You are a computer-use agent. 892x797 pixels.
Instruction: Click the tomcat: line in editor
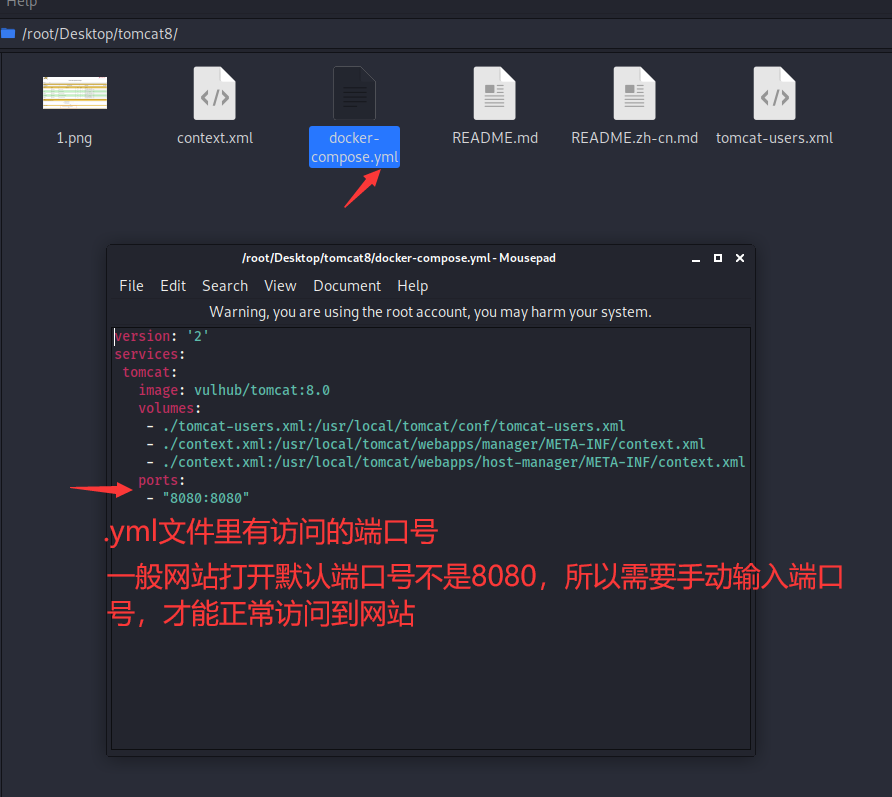pyautogui.click(x=150, y=373)
